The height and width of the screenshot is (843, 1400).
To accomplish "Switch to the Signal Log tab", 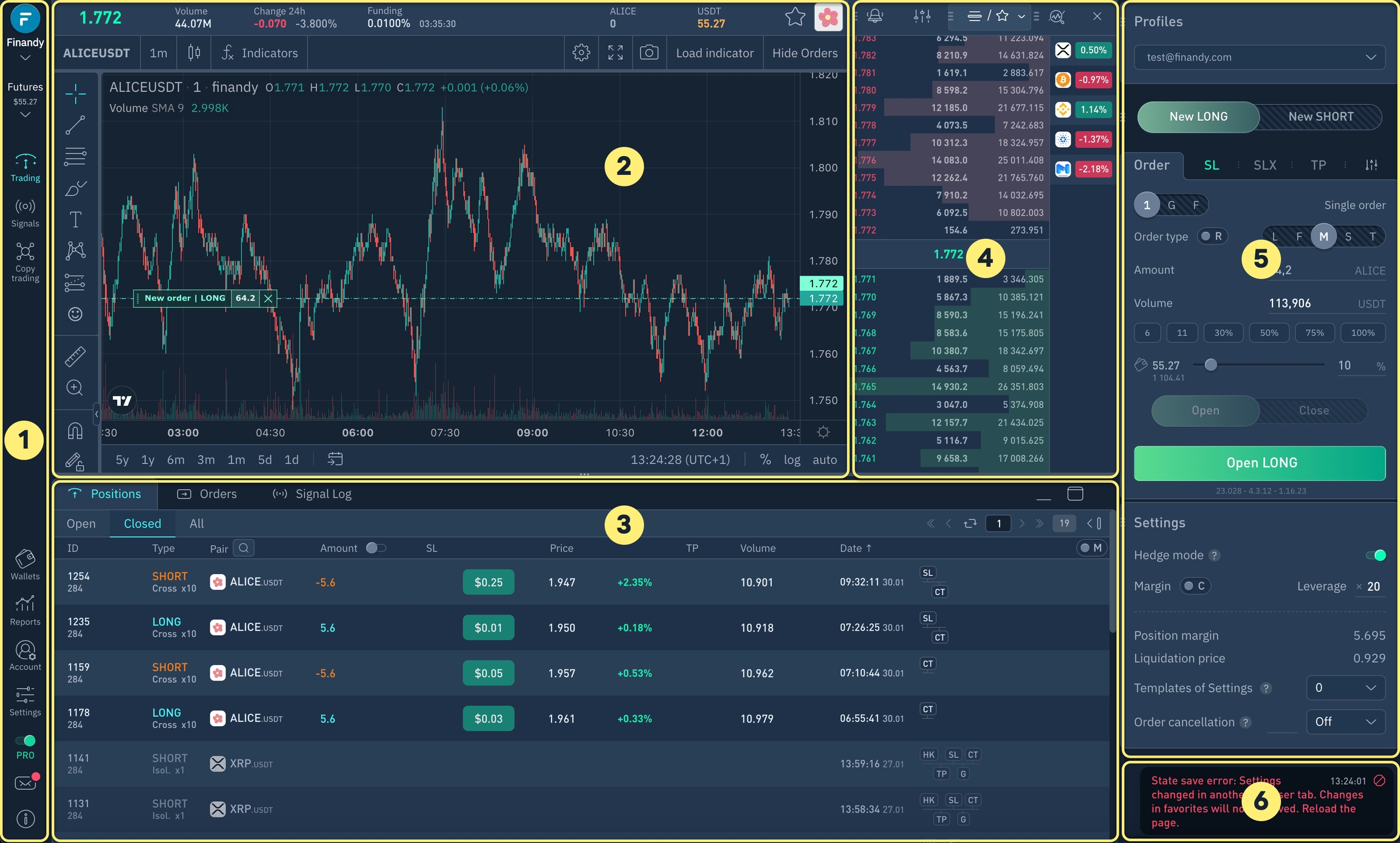I will point(312,494).
